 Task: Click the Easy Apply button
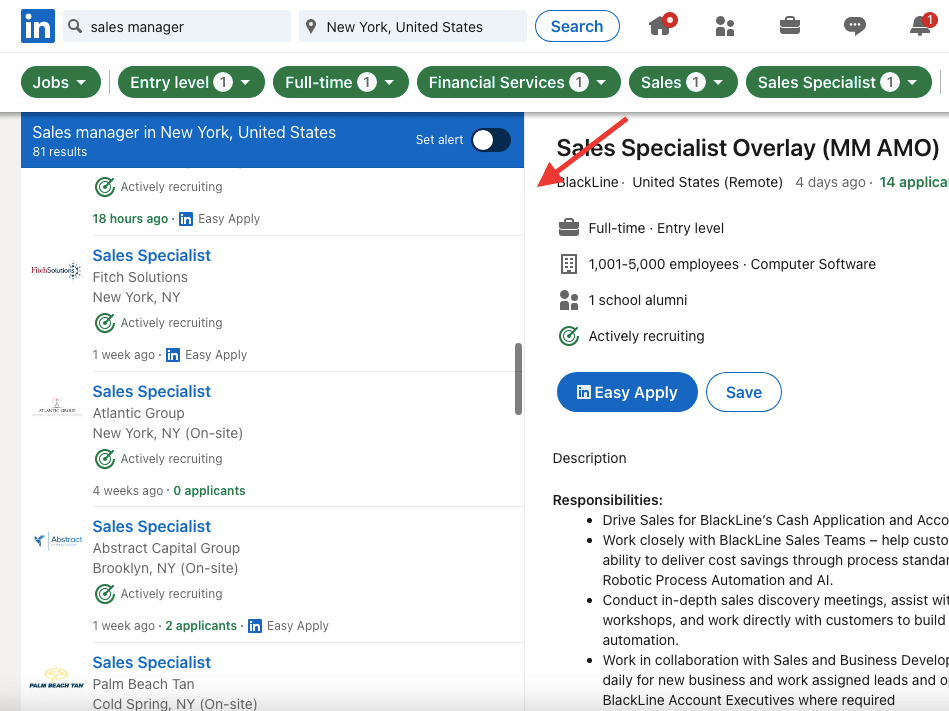627,392
